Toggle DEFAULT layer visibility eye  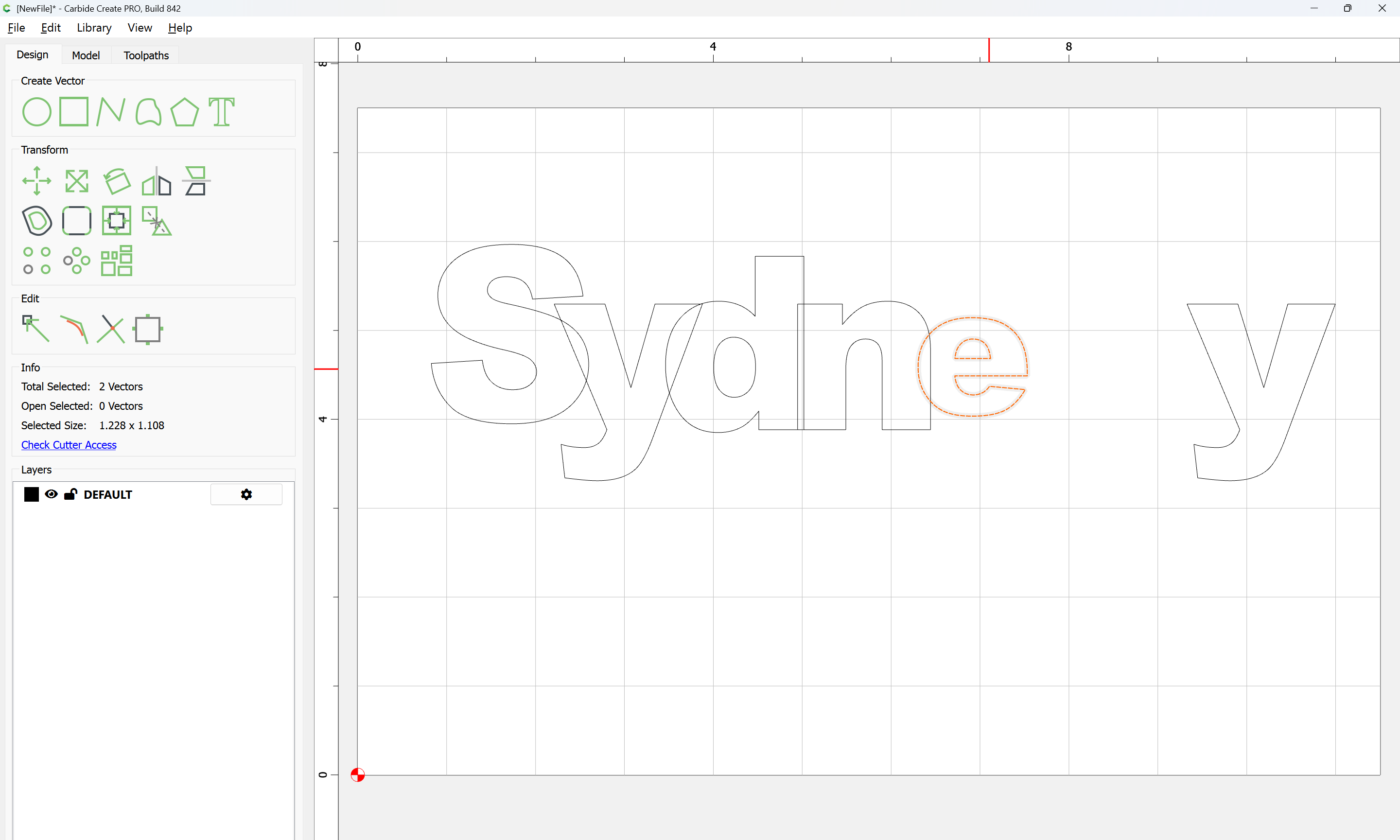pyautogui.click(x=51, y=494)
